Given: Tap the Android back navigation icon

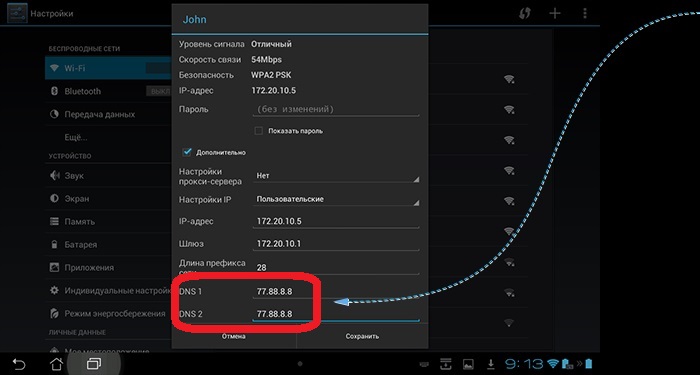Looking at the screenshot, I should [x=18, y=363].
